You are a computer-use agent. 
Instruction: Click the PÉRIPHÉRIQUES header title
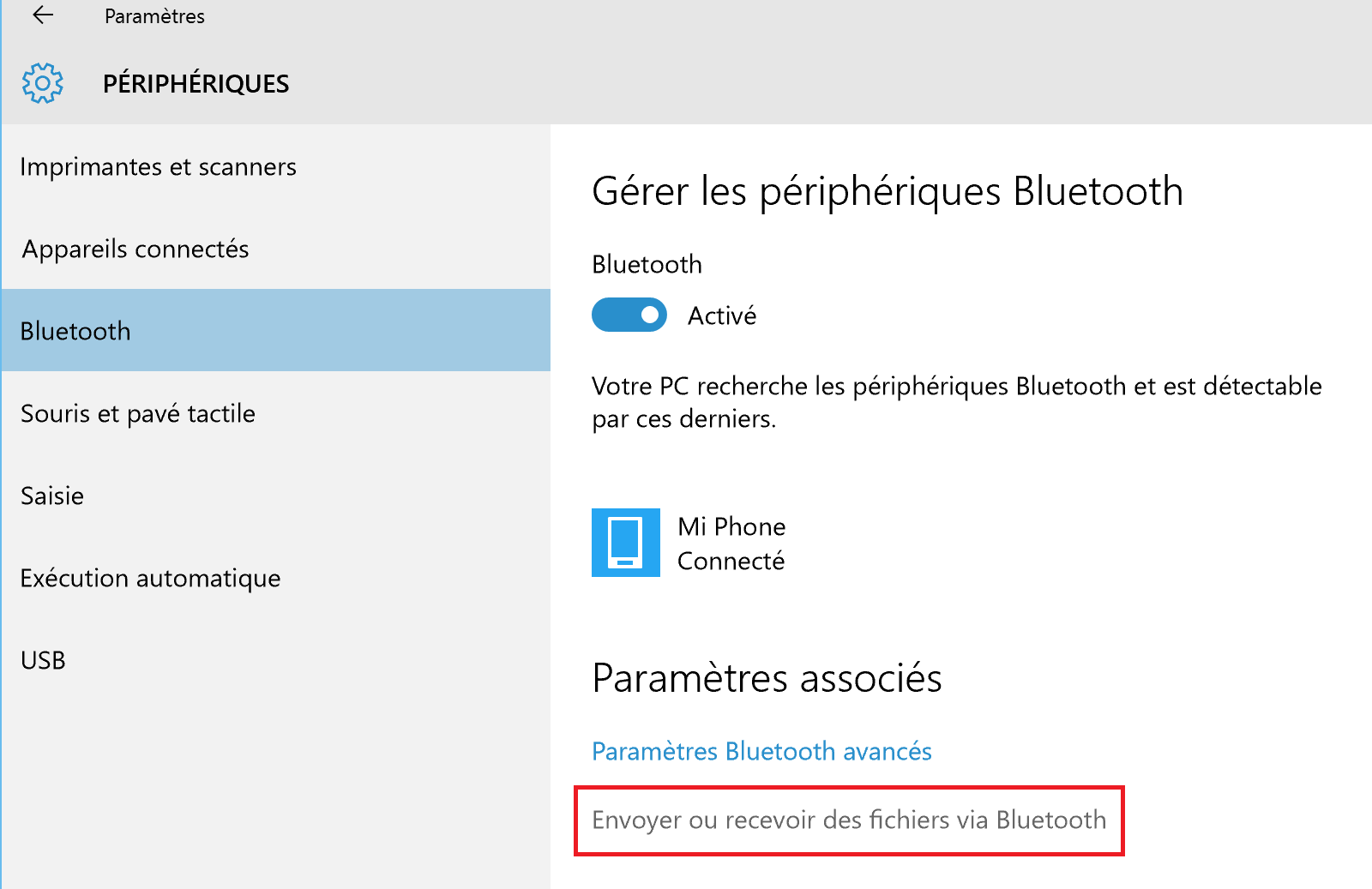pos(196,84)
